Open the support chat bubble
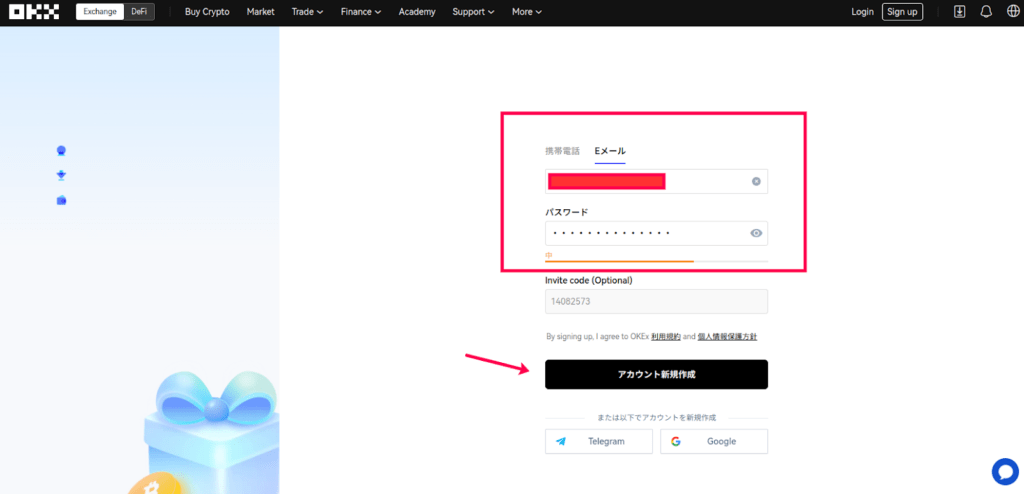The height and width of the screenshot is (494, 1024). [x=1004, y=471]
